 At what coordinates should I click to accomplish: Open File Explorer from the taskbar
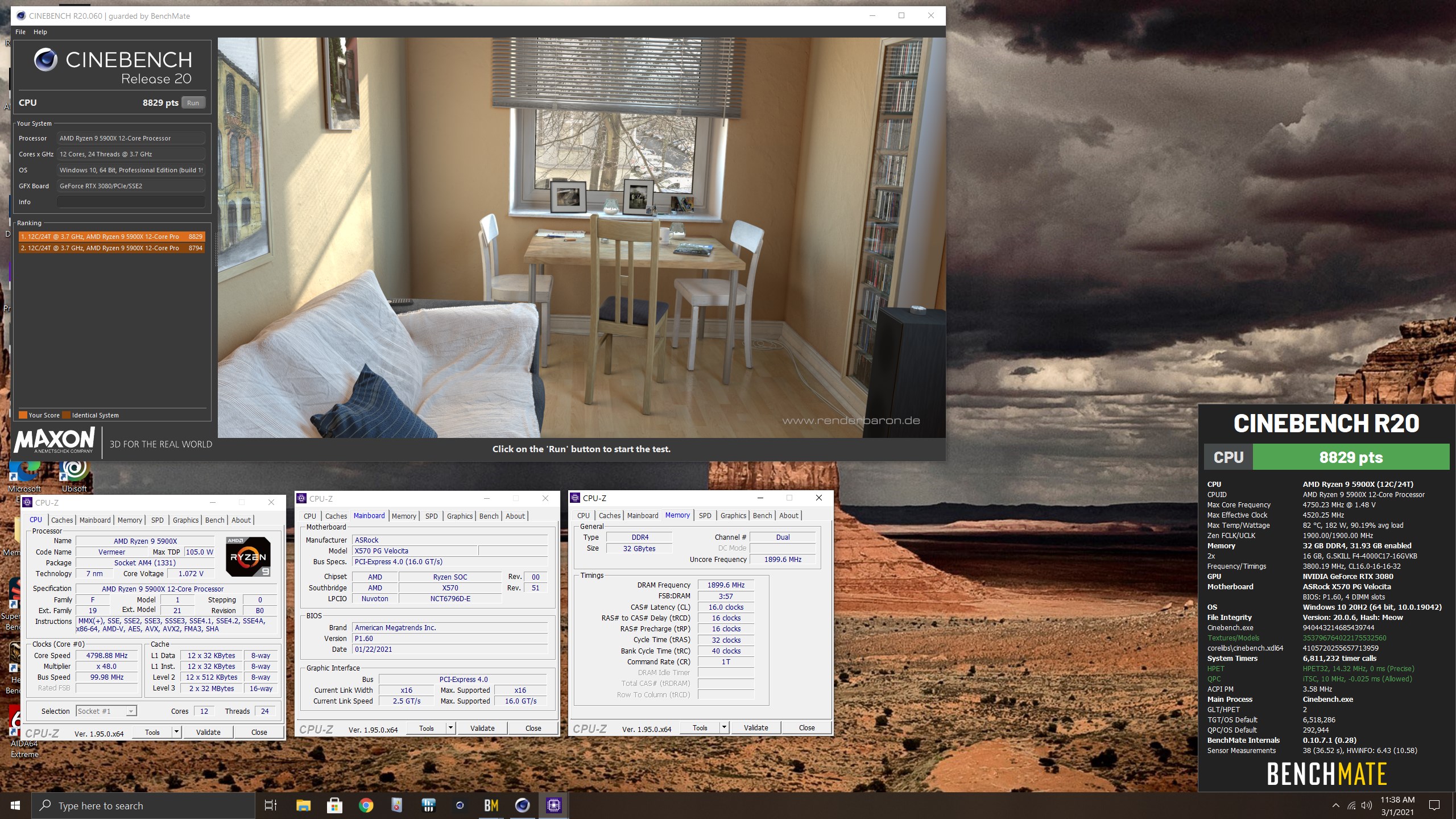tap(303, 805)
